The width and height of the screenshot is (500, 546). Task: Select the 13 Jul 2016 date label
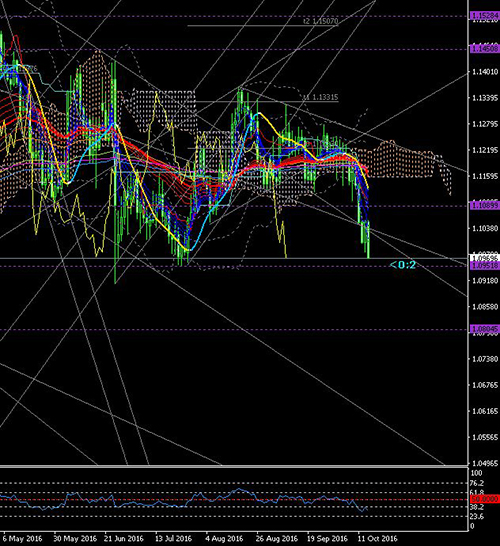coord(173,539)
